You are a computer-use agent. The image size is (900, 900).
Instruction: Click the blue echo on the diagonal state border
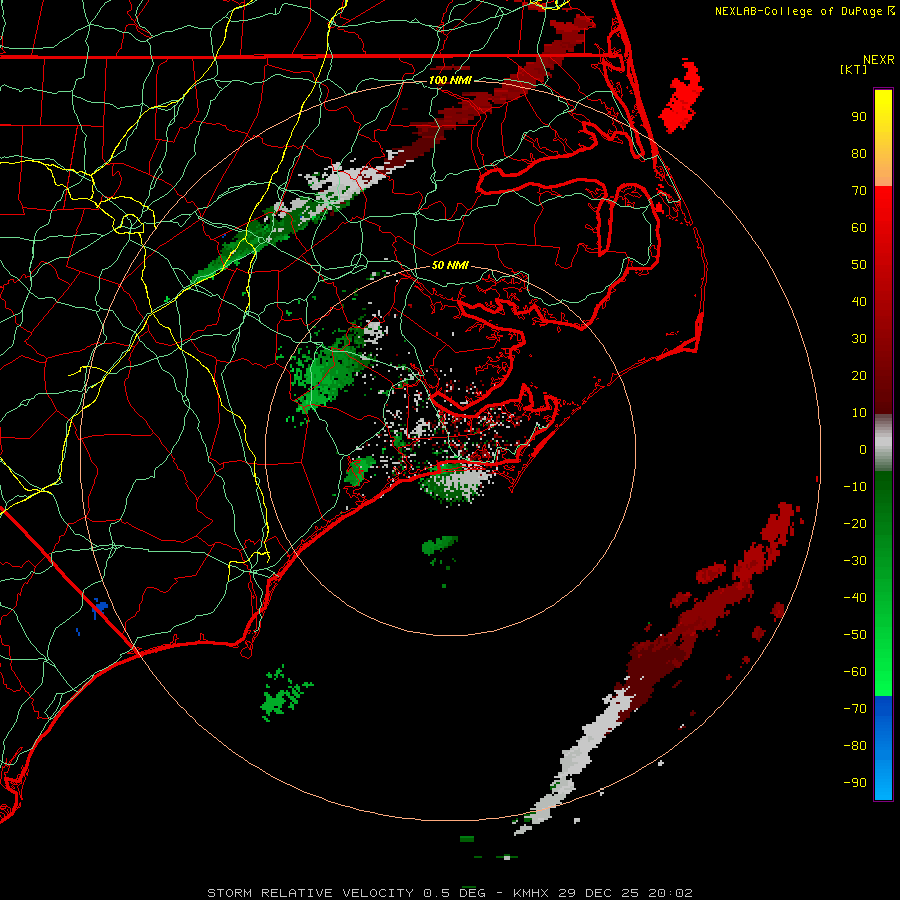(100, 607)
